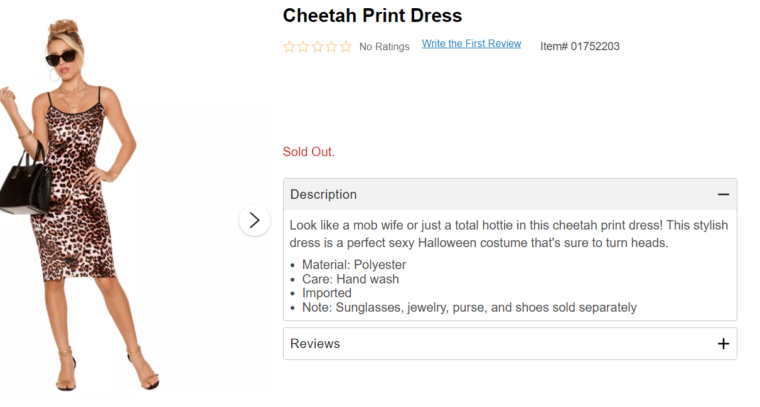Click the Material: Polyester bullet
This screenshot has width=760, height=407.
pyautogui.click(x=354, y=265)
